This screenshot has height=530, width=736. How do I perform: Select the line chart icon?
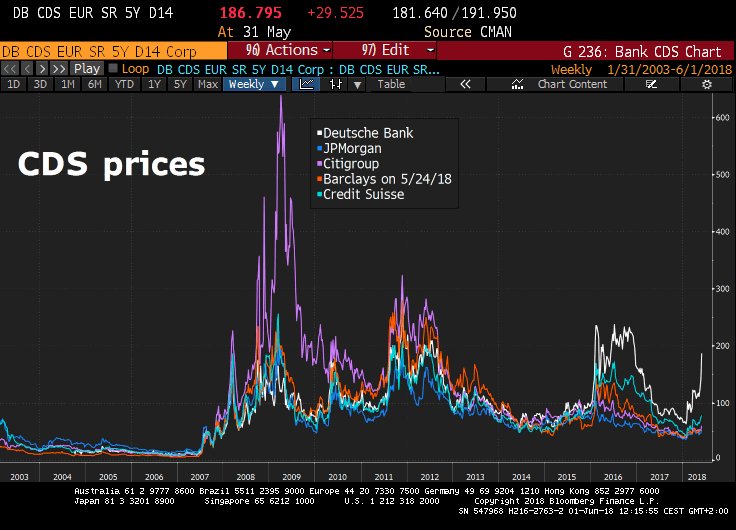306,84
